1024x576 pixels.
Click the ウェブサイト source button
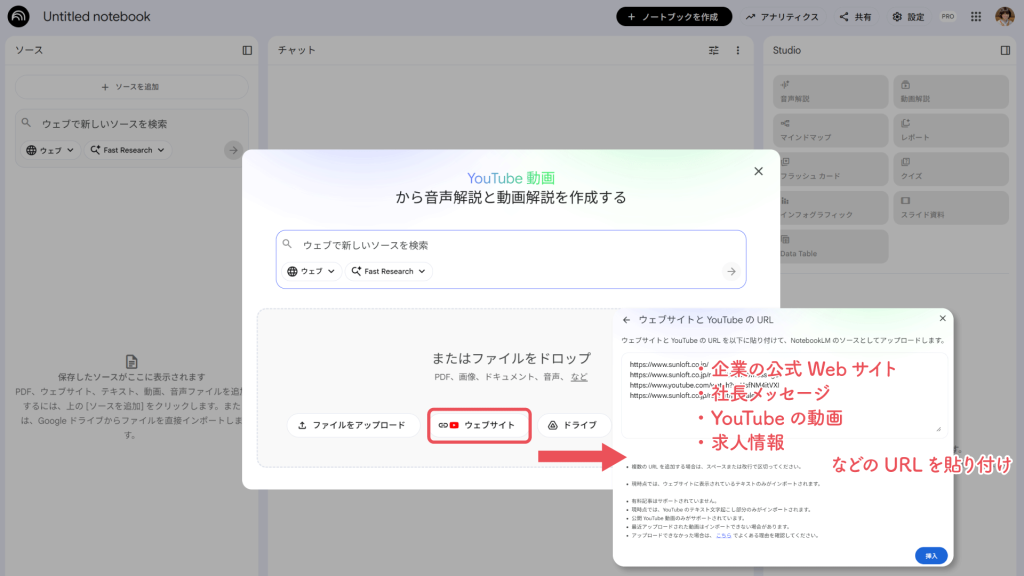point(477,425)
